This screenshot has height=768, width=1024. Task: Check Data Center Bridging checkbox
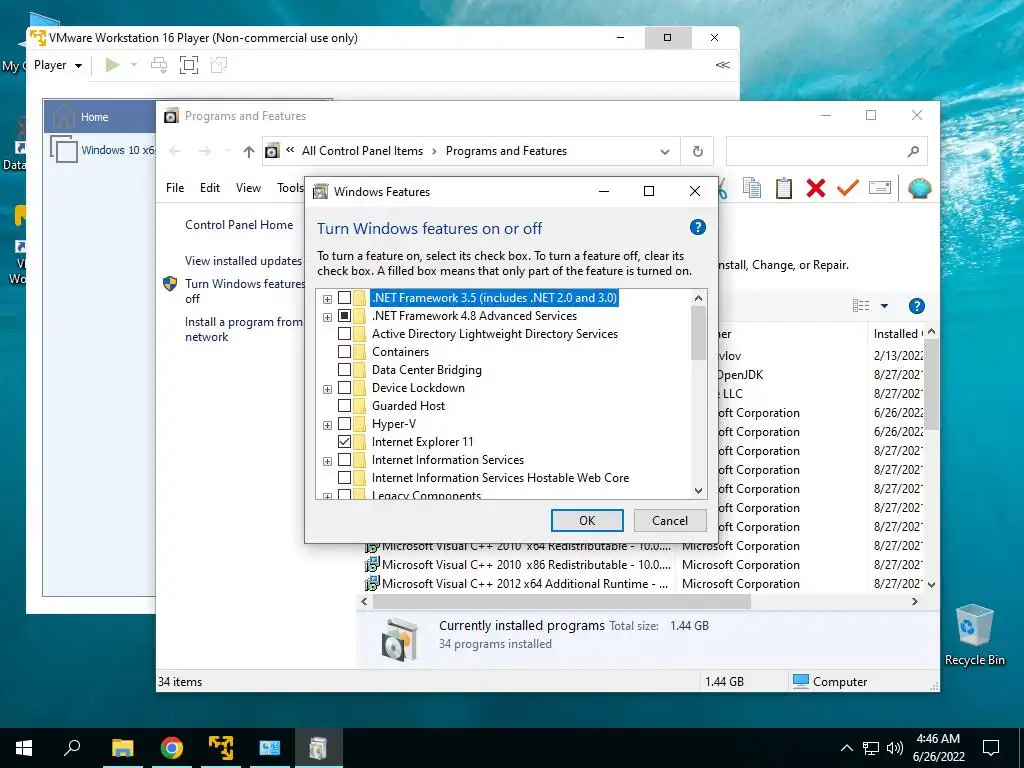344,370
